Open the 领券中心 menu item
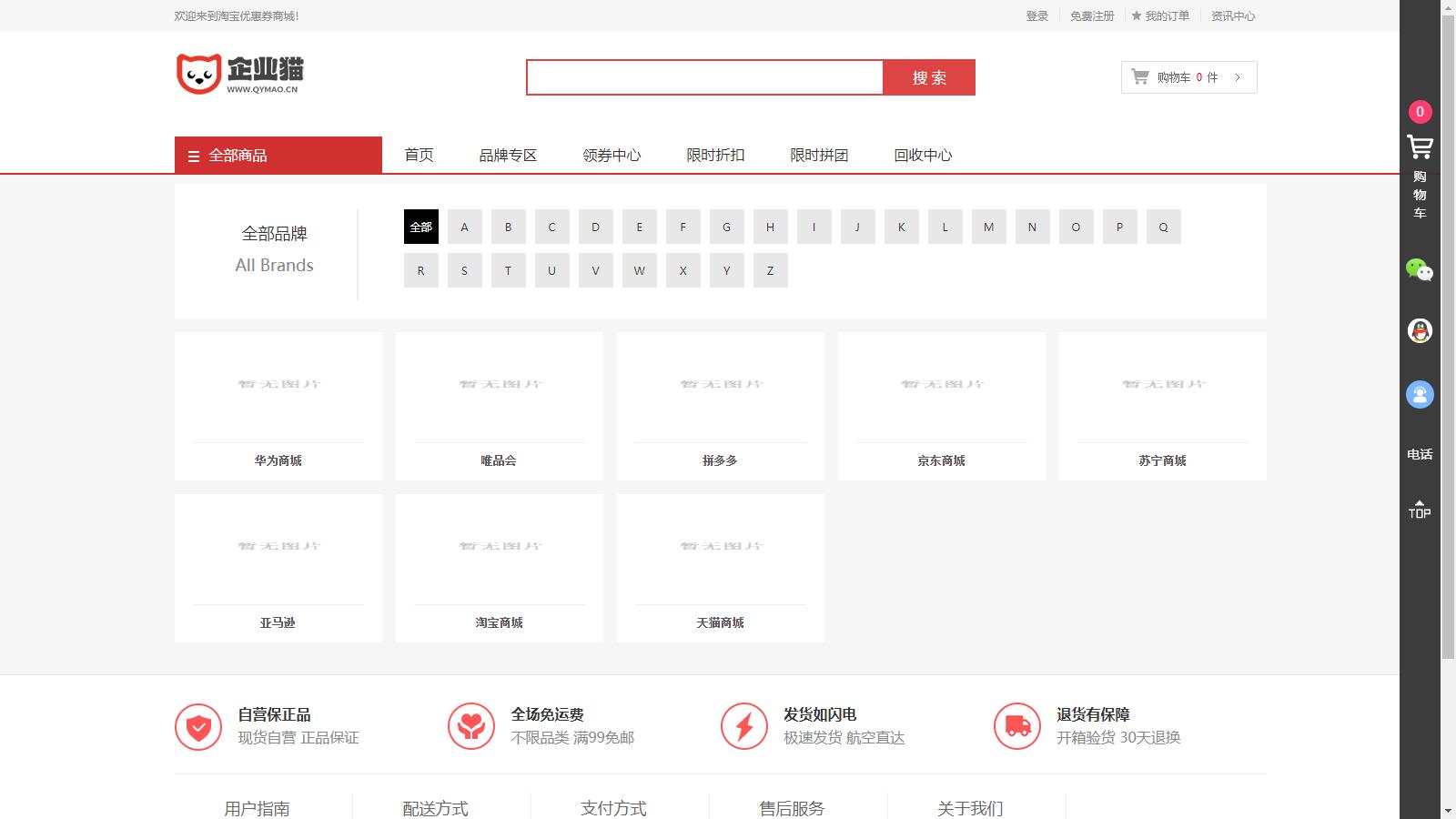1456x819 pixels. [x=612, y=155]
